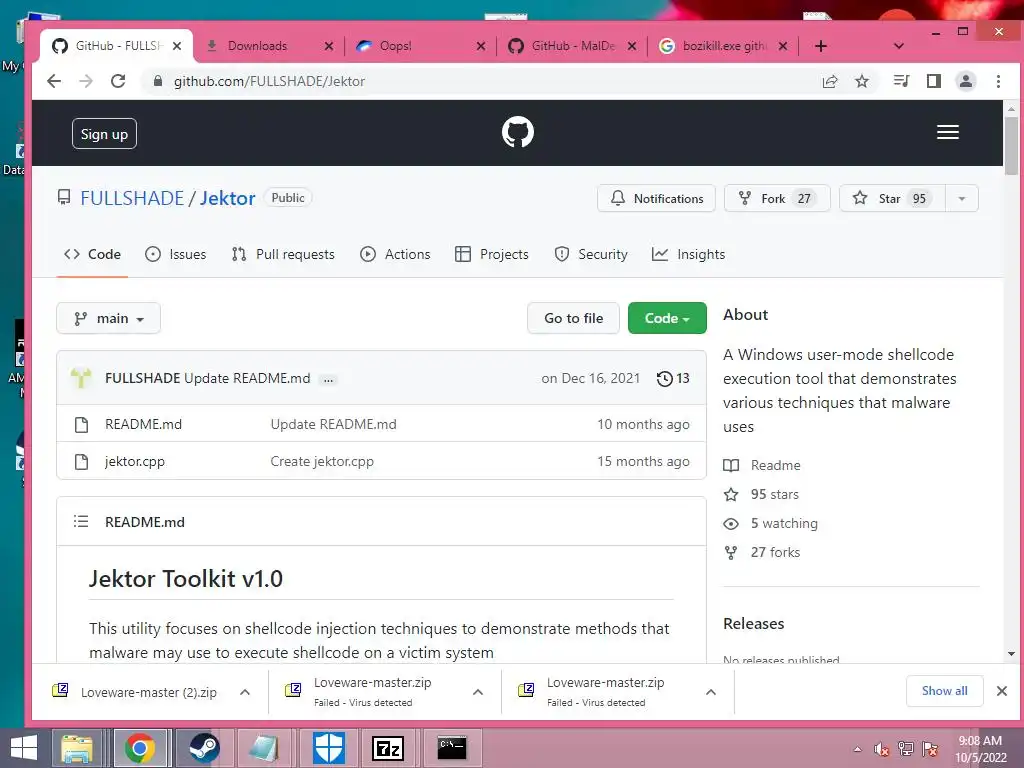Open the Jektor repository name link

click(227, 198)
